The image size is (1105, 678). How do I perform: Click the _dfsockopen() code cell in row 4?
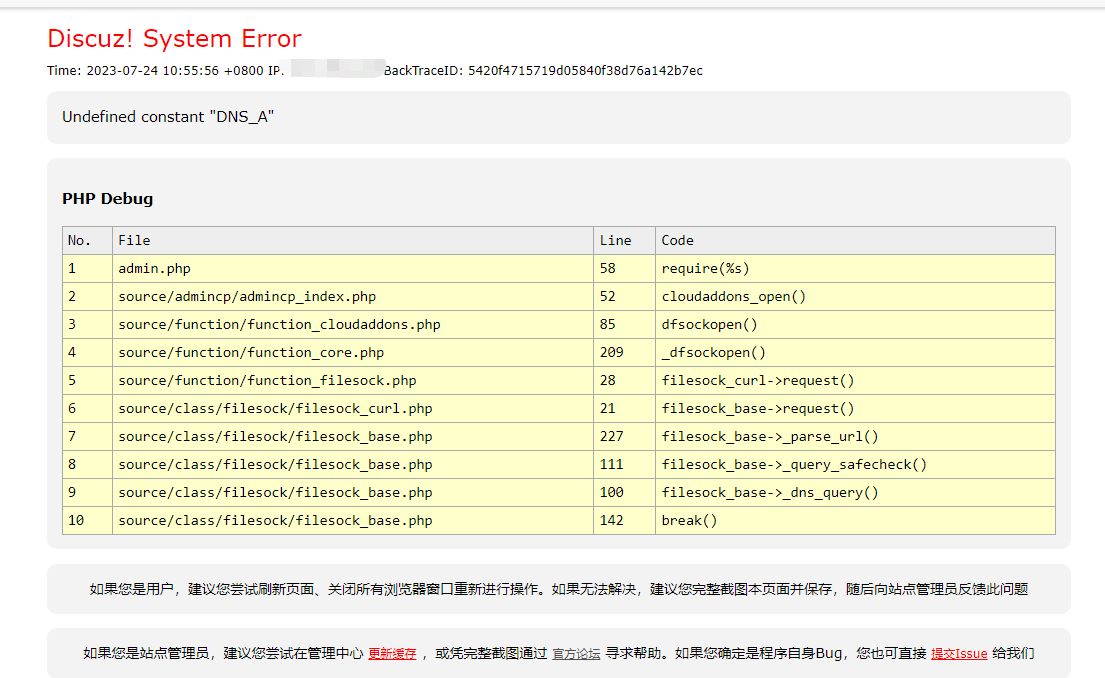pyautogui.click(x=855, y=352)
